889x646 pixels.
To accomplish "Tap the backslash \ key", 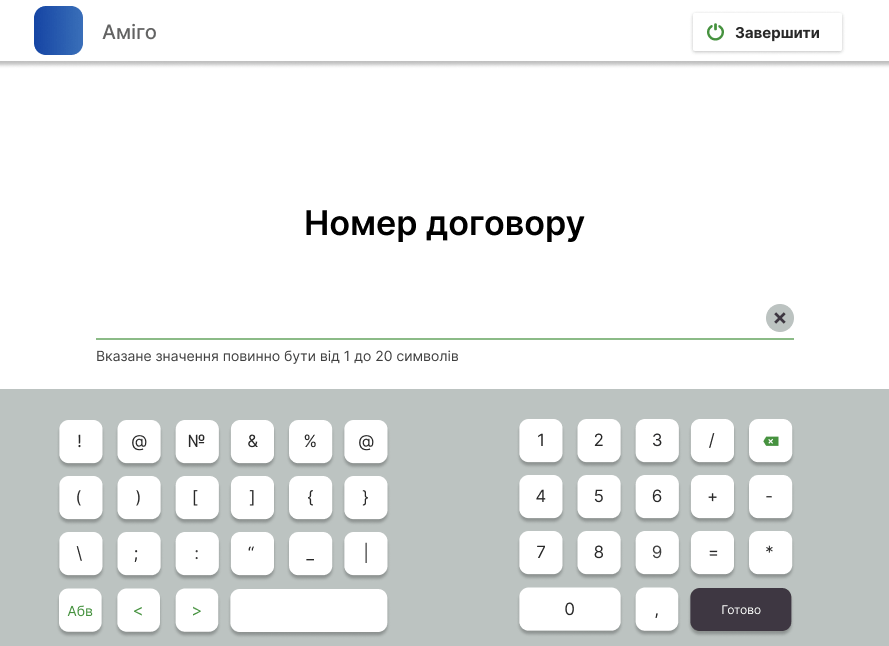I will point(81,554).
